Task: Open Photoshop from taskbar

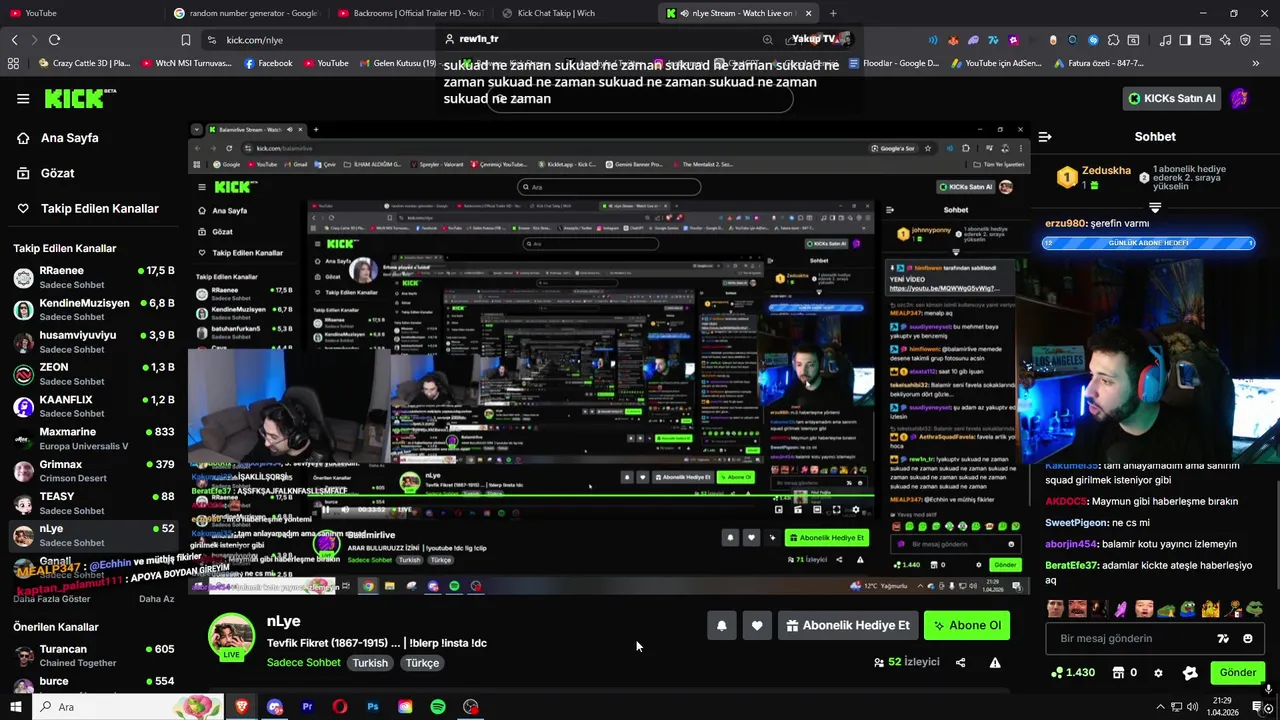Action: 373,707
